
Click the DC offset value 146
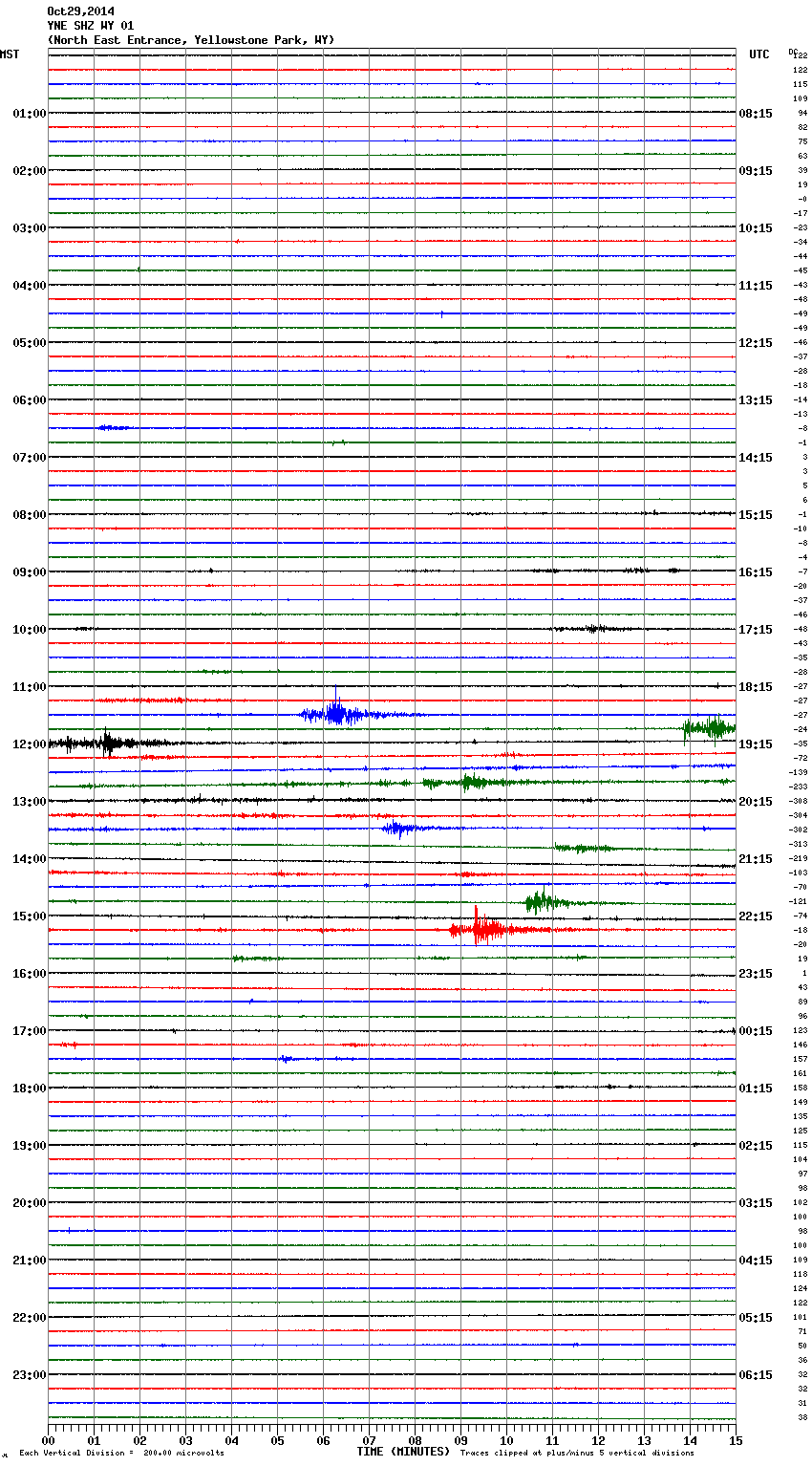pos(801,1045)
